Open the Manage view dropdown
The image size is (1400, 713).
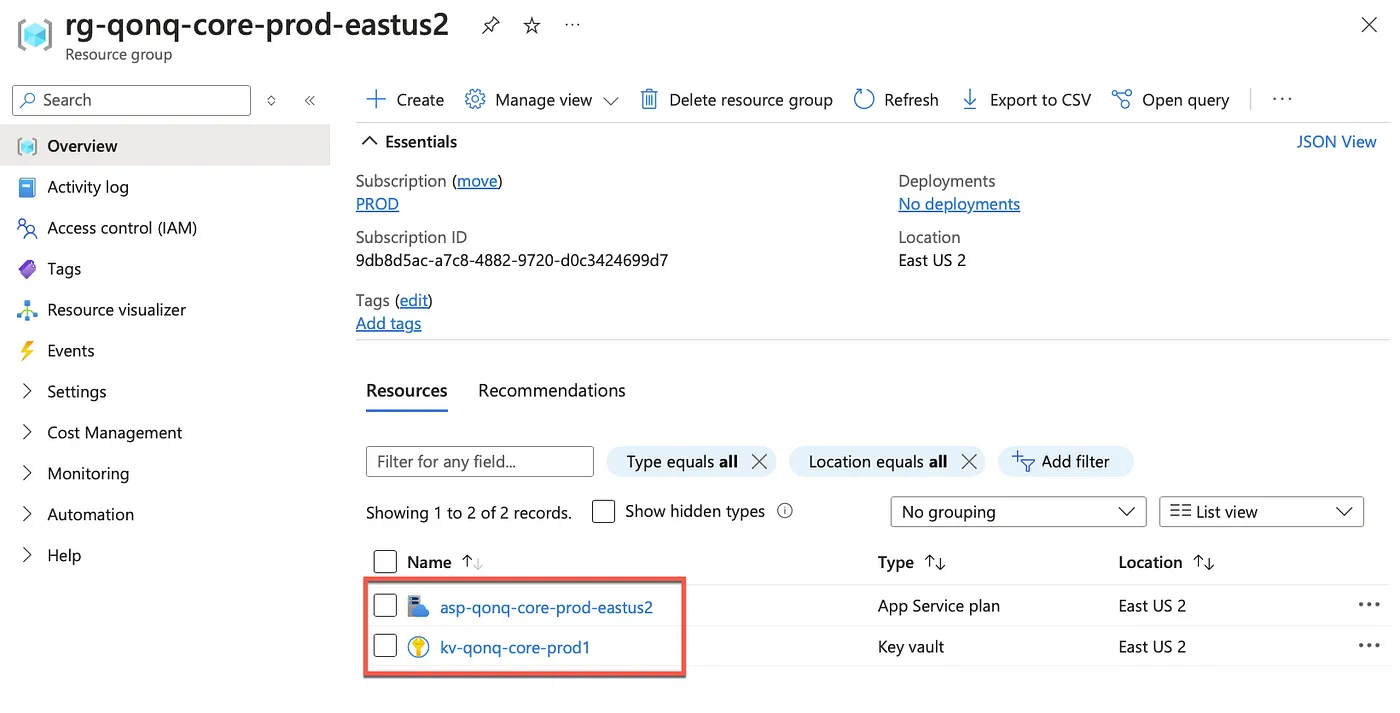pyautogui.click(x=542, y=100)
